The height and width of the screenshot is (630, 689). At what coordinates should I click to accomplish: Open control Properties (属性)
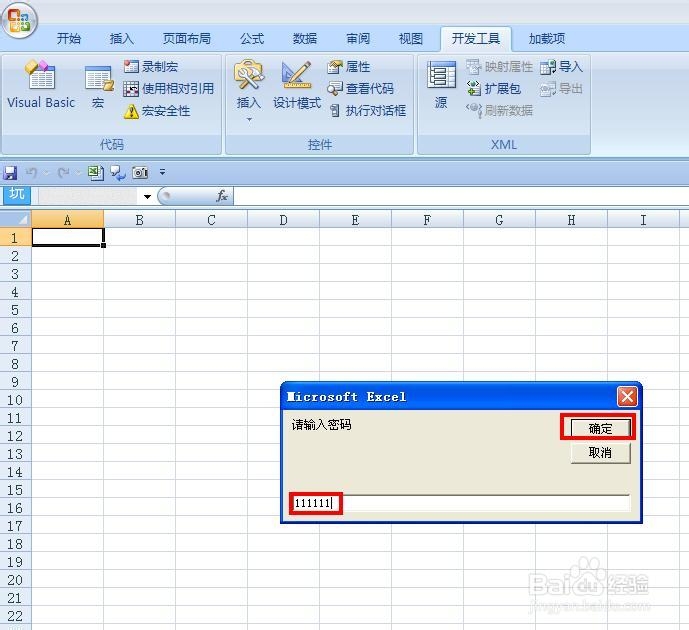click(x=349, y=67)
